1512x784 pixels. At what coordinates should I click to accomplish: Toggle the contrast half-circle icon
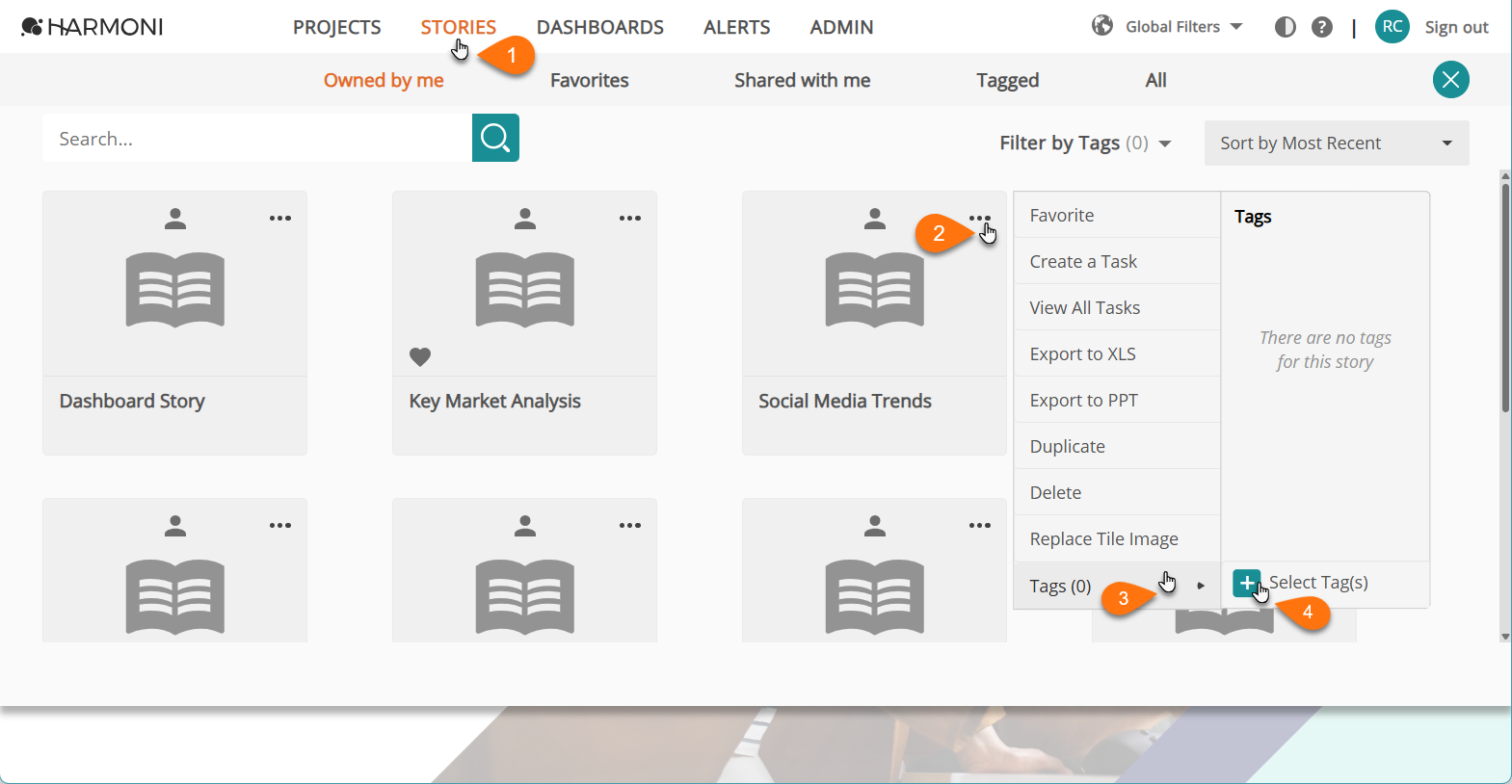click(1286, 27)
